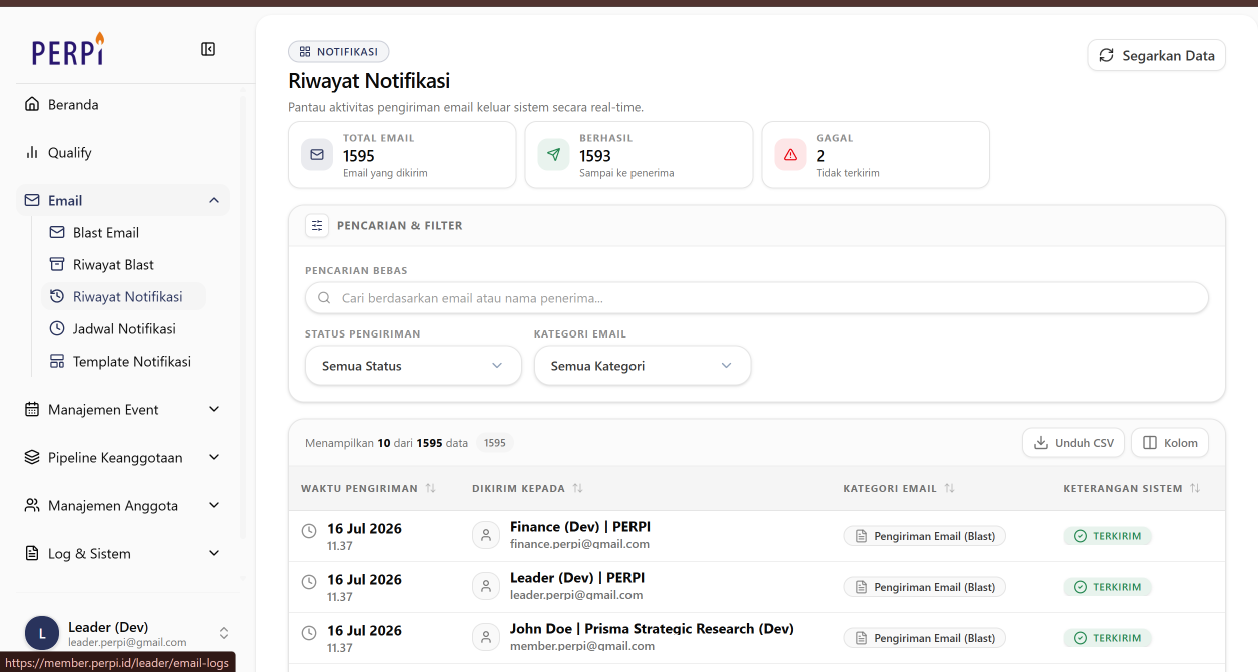Viewport: 1258px width, 672px height.
Task: Expand Log & Sistem section
Action: coord(123,553)
